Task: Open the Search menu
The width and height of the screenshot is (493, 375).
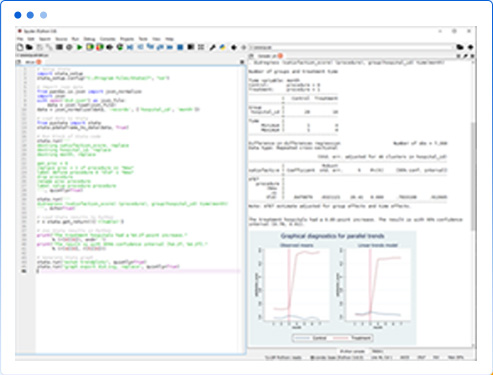Action: (45, 39)
